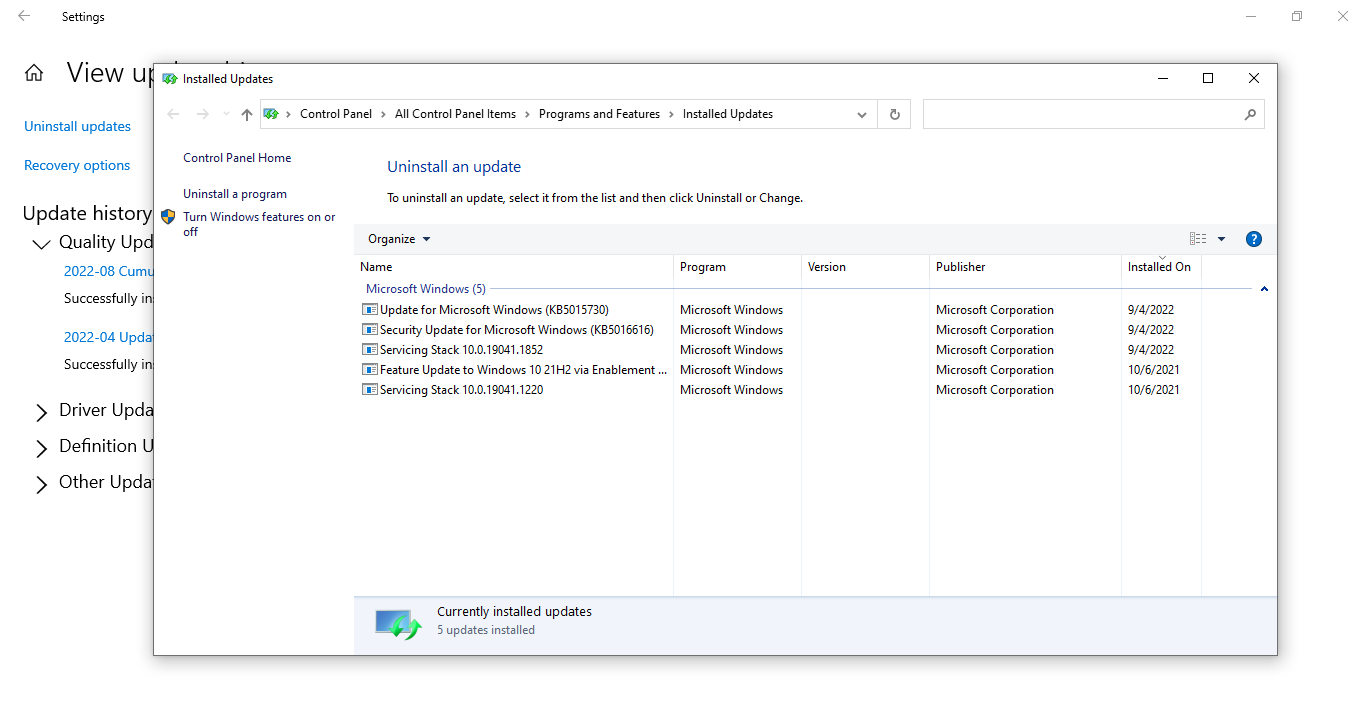The width and height of the screenshot is (1365, 723).
Task: Click Forward arrow in Installed Updates window
Action: pos(203,114)
